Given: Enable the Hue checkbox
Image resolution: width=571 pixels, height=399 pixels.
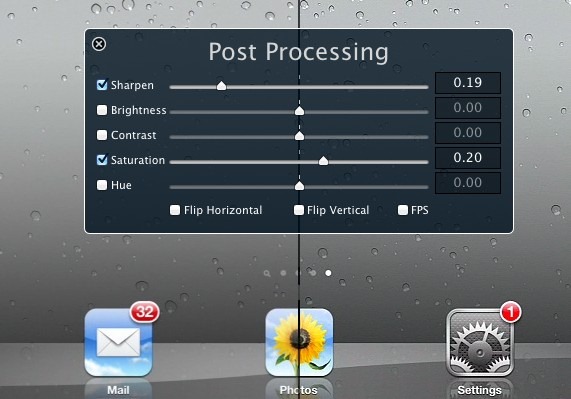Looking at the screenshot, I should (102, 185).
